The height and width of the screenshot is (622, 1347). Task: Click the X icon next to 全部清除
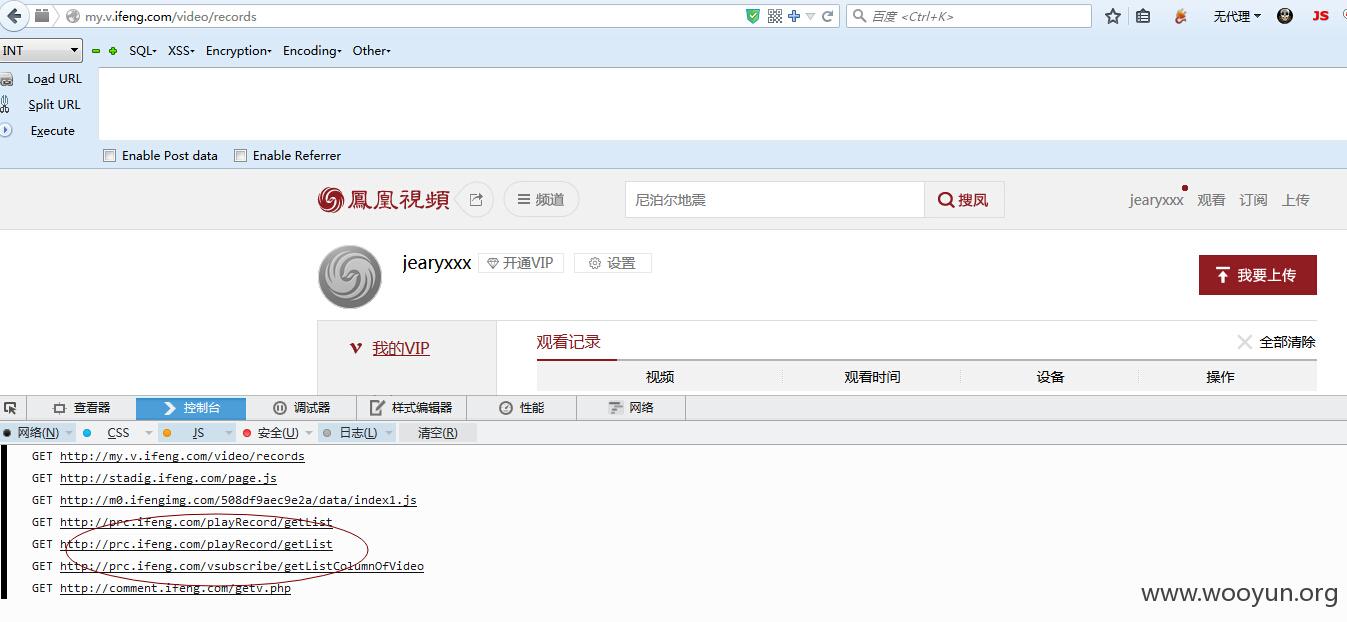click(1245, 342)
